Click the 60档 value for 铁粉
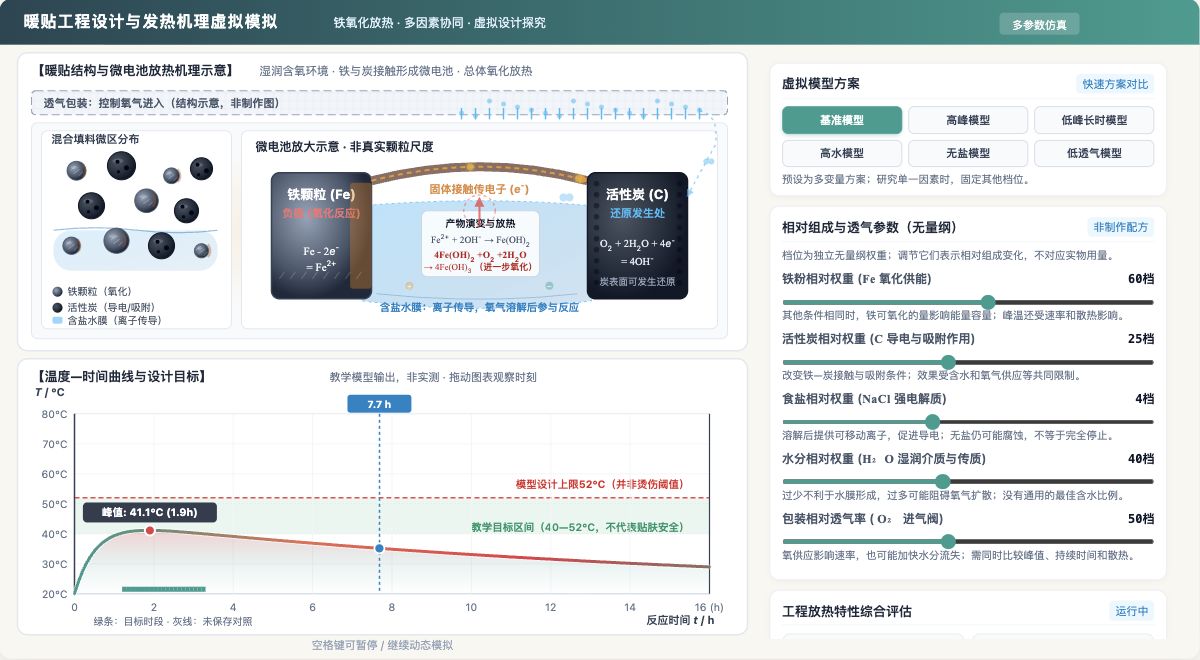1200x660 pixels. 1141,279
